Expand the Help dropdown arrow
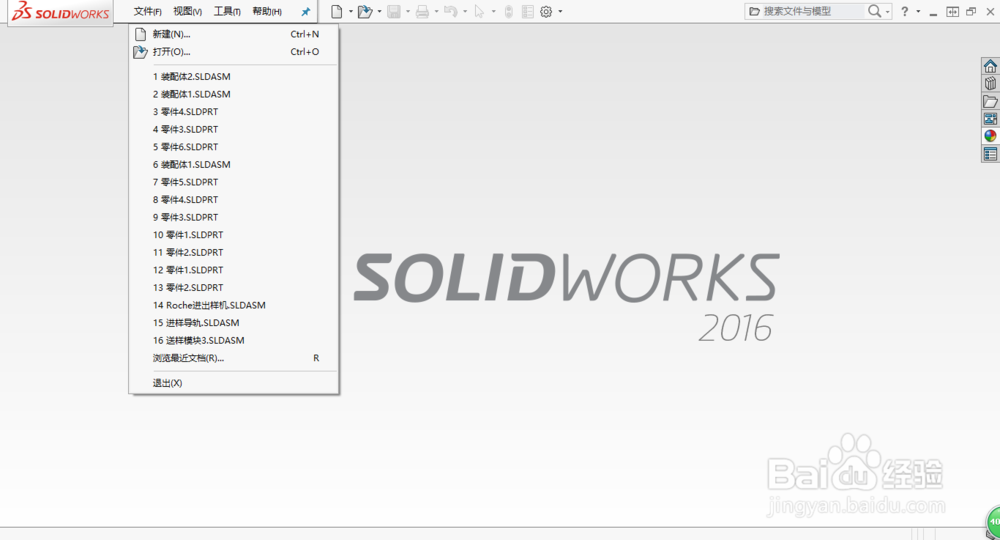 918,11
